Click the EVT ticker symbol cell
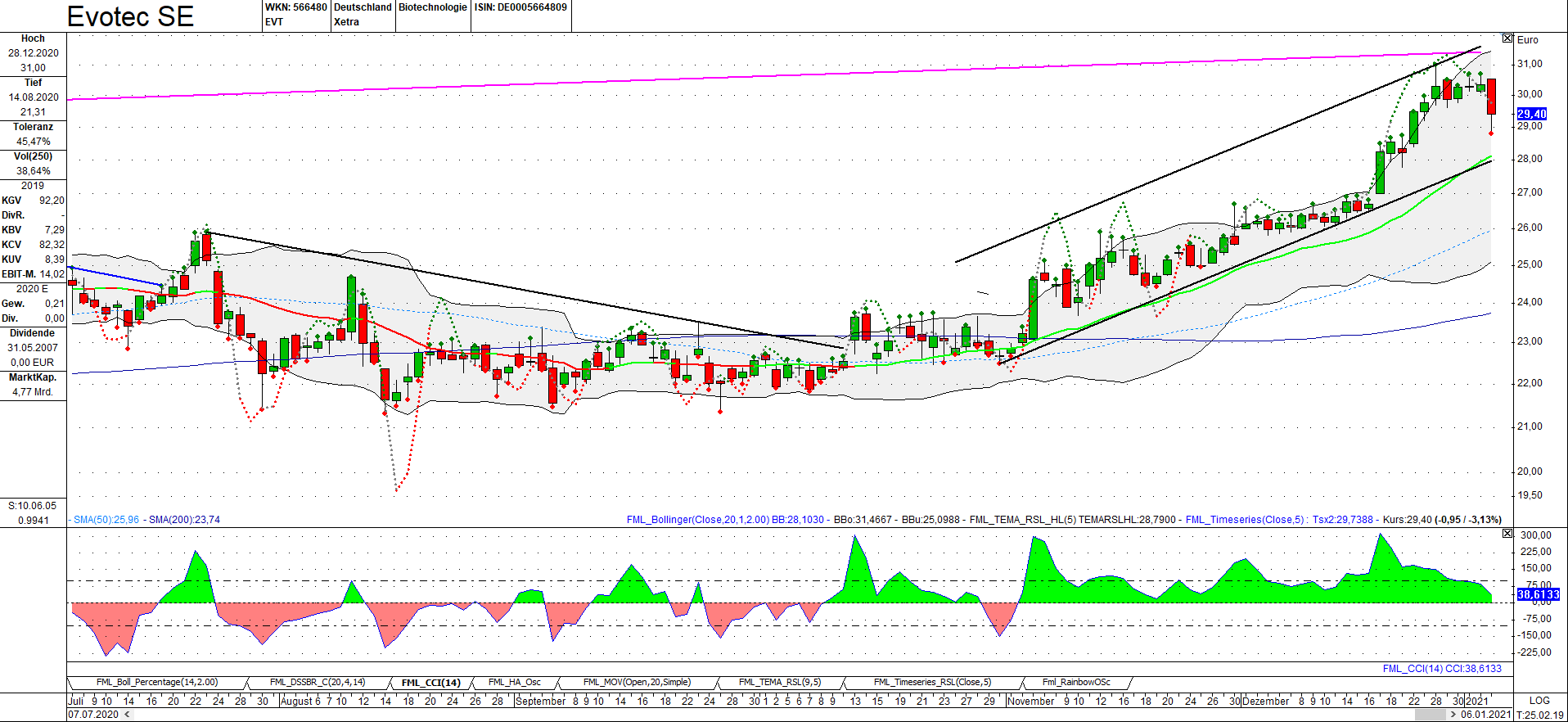The image size is (1568, 722). coord(274,22)
